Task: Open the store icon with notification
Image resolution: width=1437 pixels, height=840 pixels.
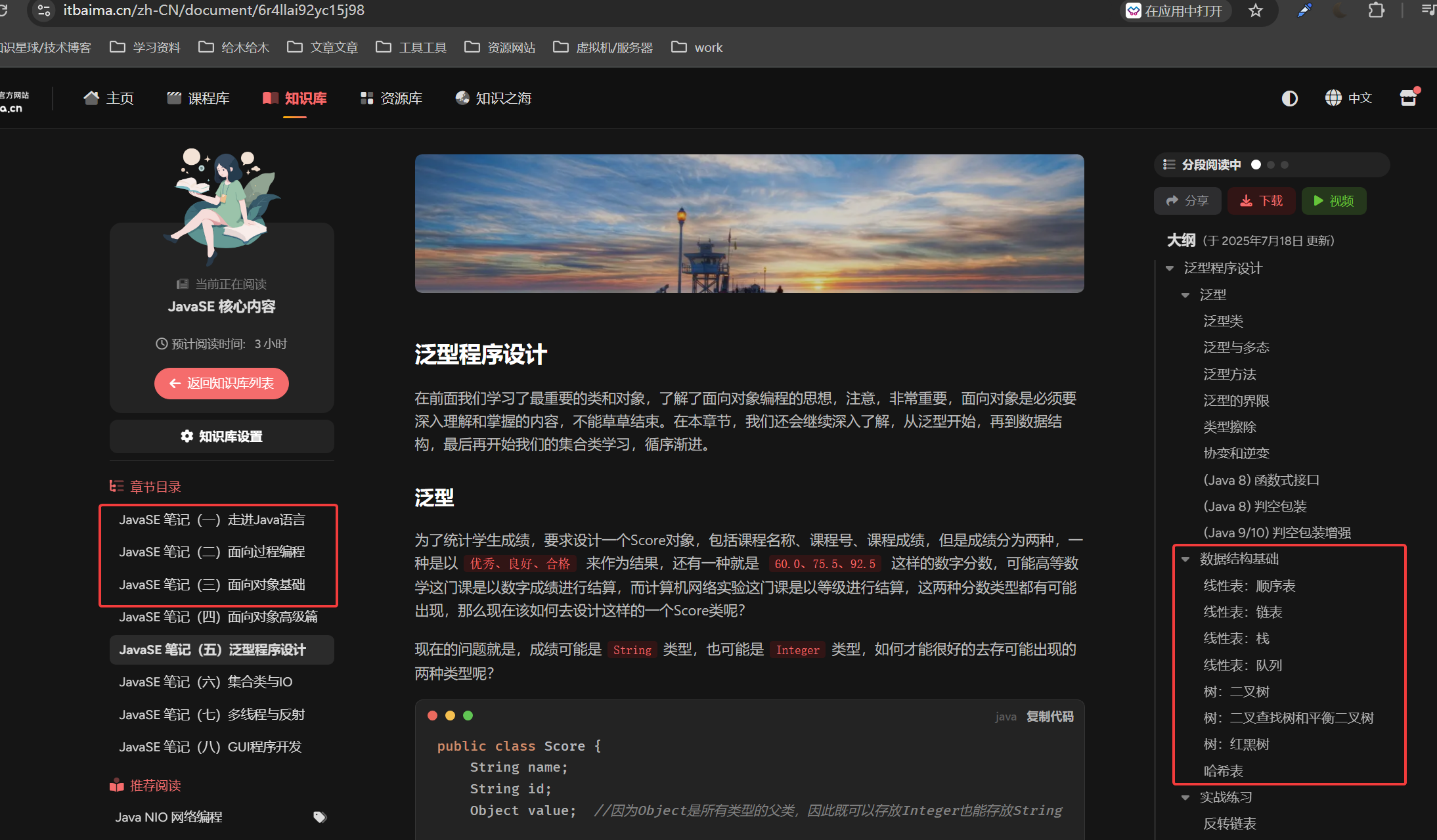Action: coord(1408,99)
